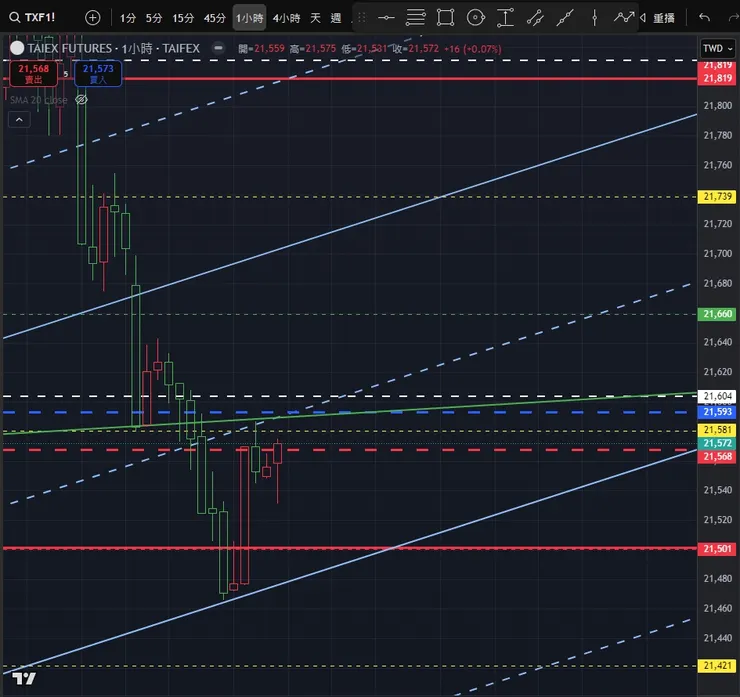Click the TradingView logo

click(24, 679)
